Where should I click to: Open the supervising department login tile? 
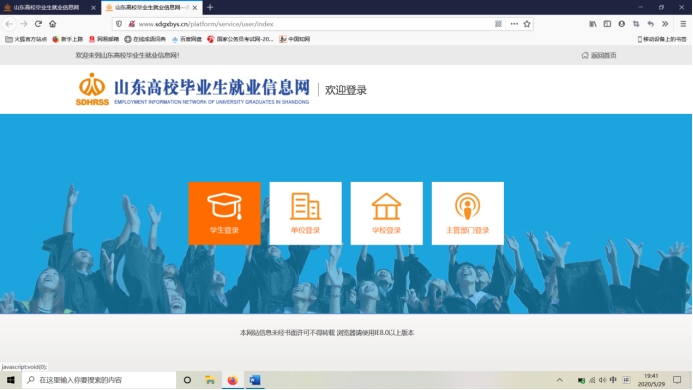click(x=468, y=213)
